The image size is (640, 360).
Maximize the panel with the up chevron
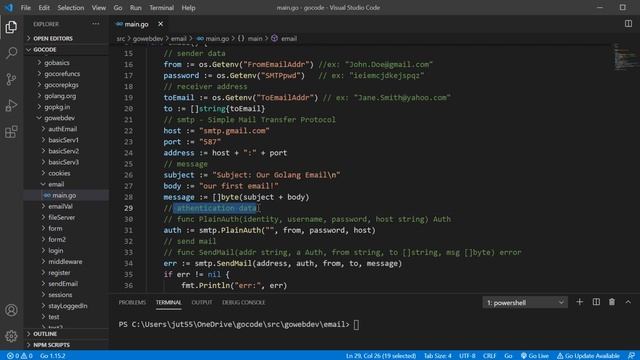[x=628, y=302]
